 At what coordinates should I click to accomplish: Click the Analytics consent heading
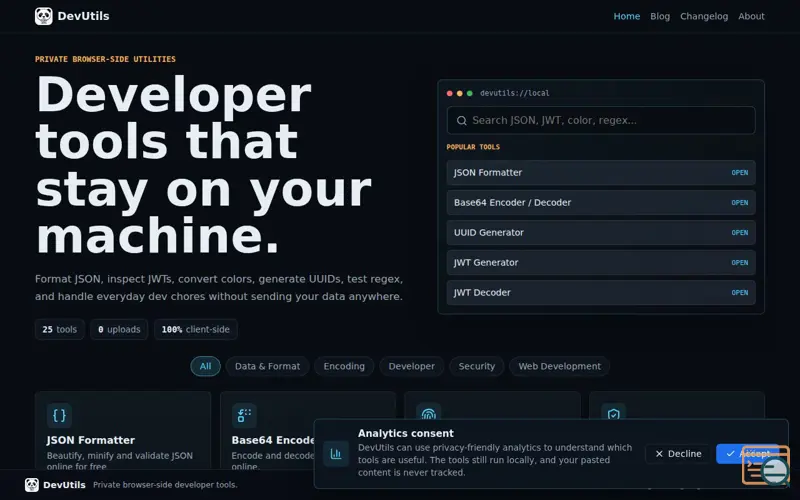tap(406, 433)
